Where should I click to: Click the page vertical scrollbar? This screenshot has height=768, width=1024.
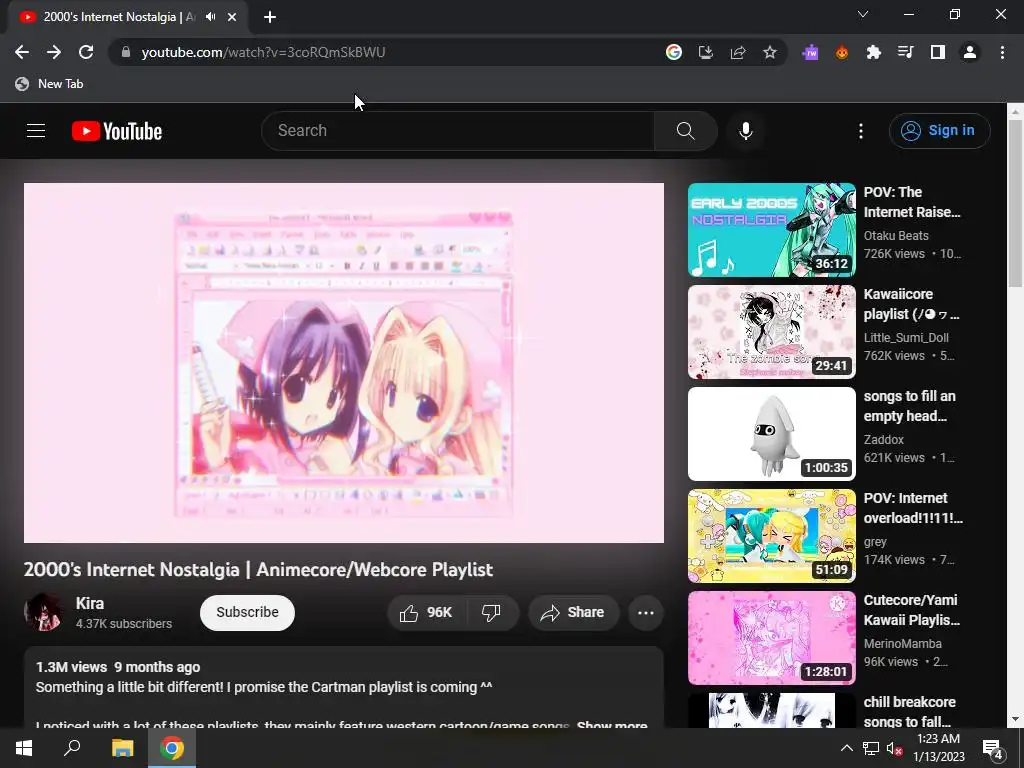click(x=1015, y=202)
